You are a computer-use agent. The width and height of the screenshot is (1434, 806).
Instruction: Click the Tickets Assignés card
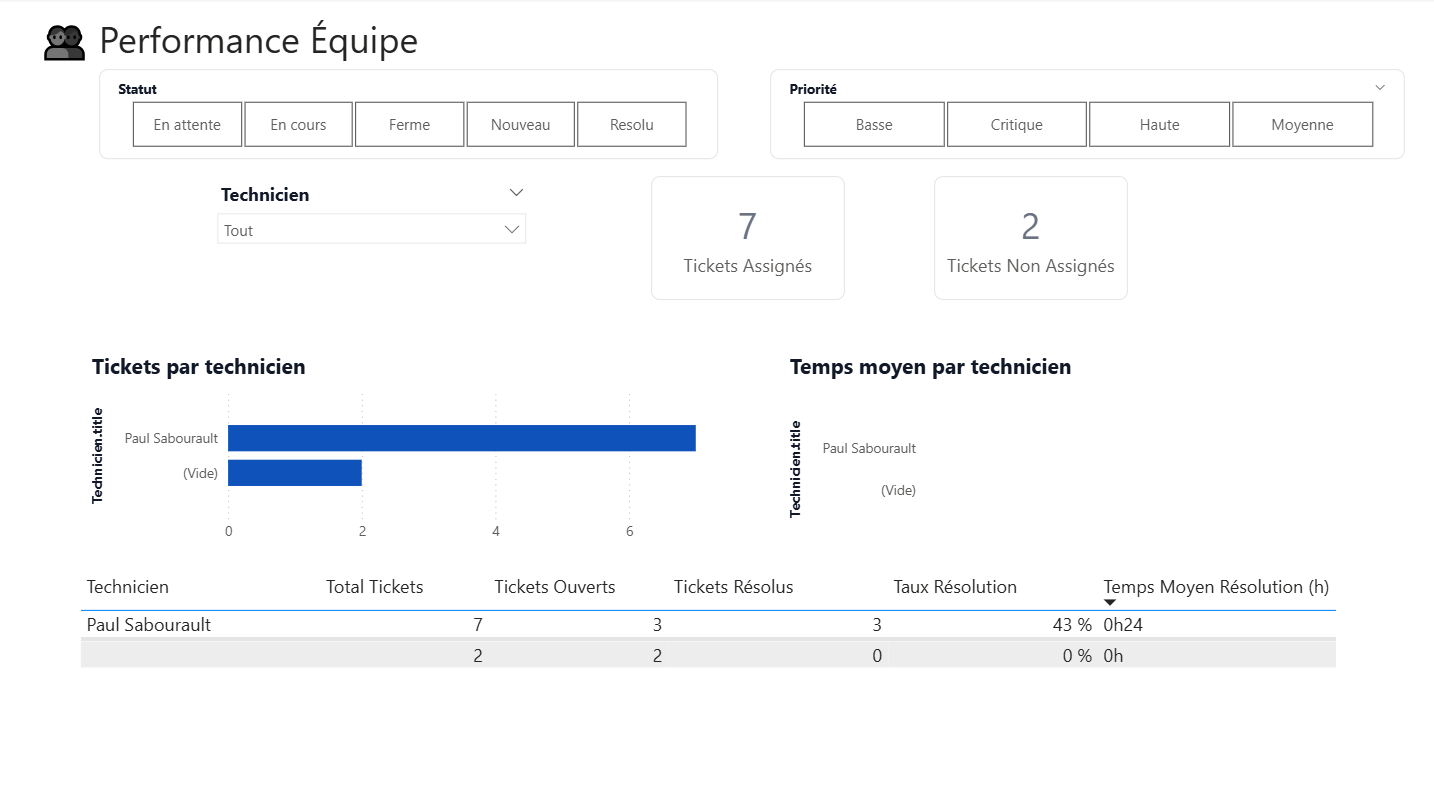[747, 238]
